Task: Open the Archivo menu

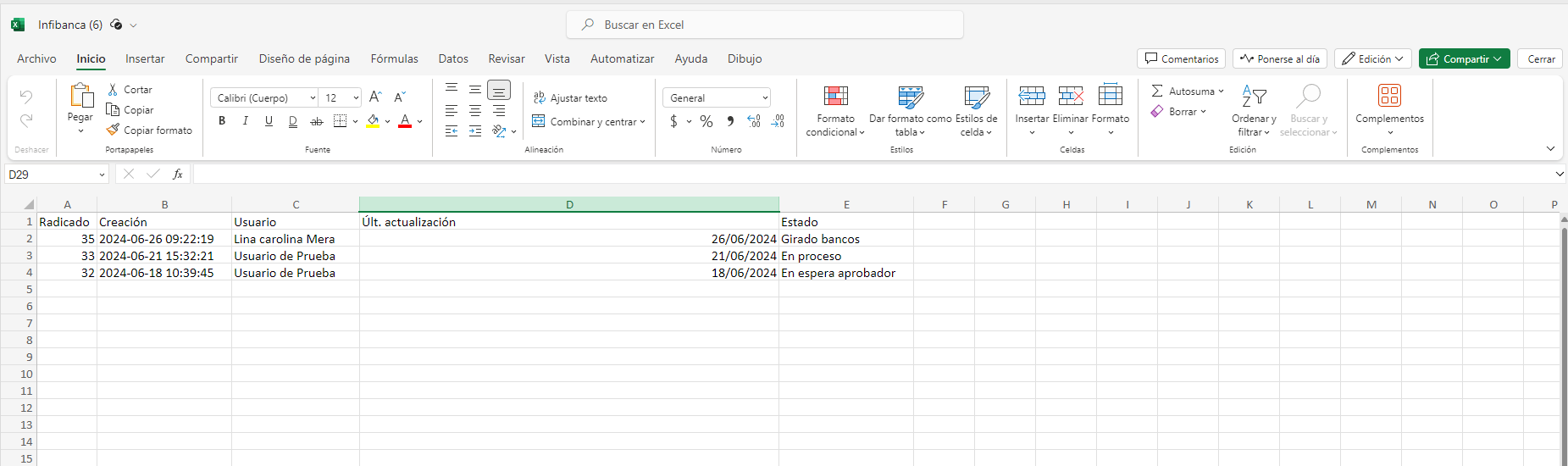Action: click(x=36, y=58)
